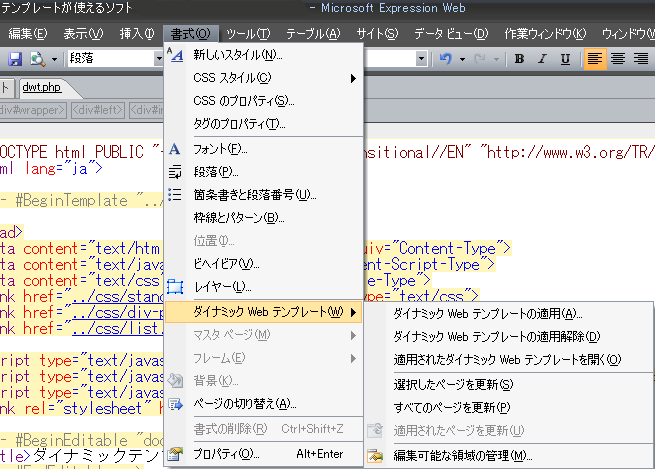Switch to the dwt.php document tab
The height and width of the screenshot is (469, 655).
coord(41,87)
